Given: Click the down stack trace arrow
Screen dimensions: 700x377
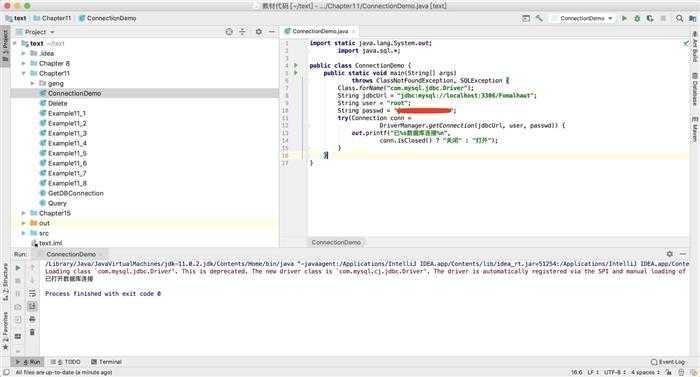Looking at the screenshot, I should (x=32, y=281).
